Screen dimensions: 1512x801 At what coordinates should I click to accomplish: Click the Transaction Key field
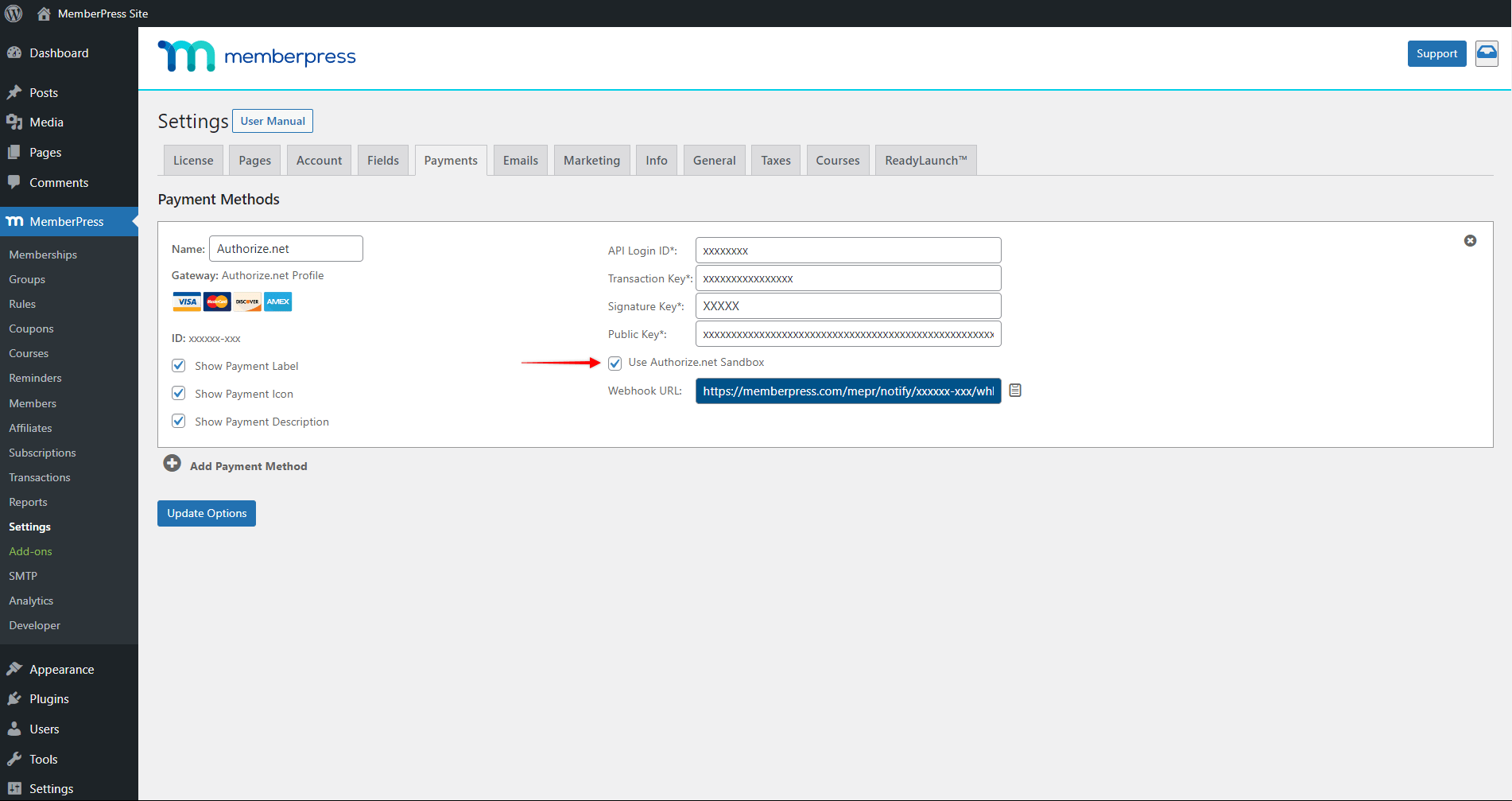[848, 278]
